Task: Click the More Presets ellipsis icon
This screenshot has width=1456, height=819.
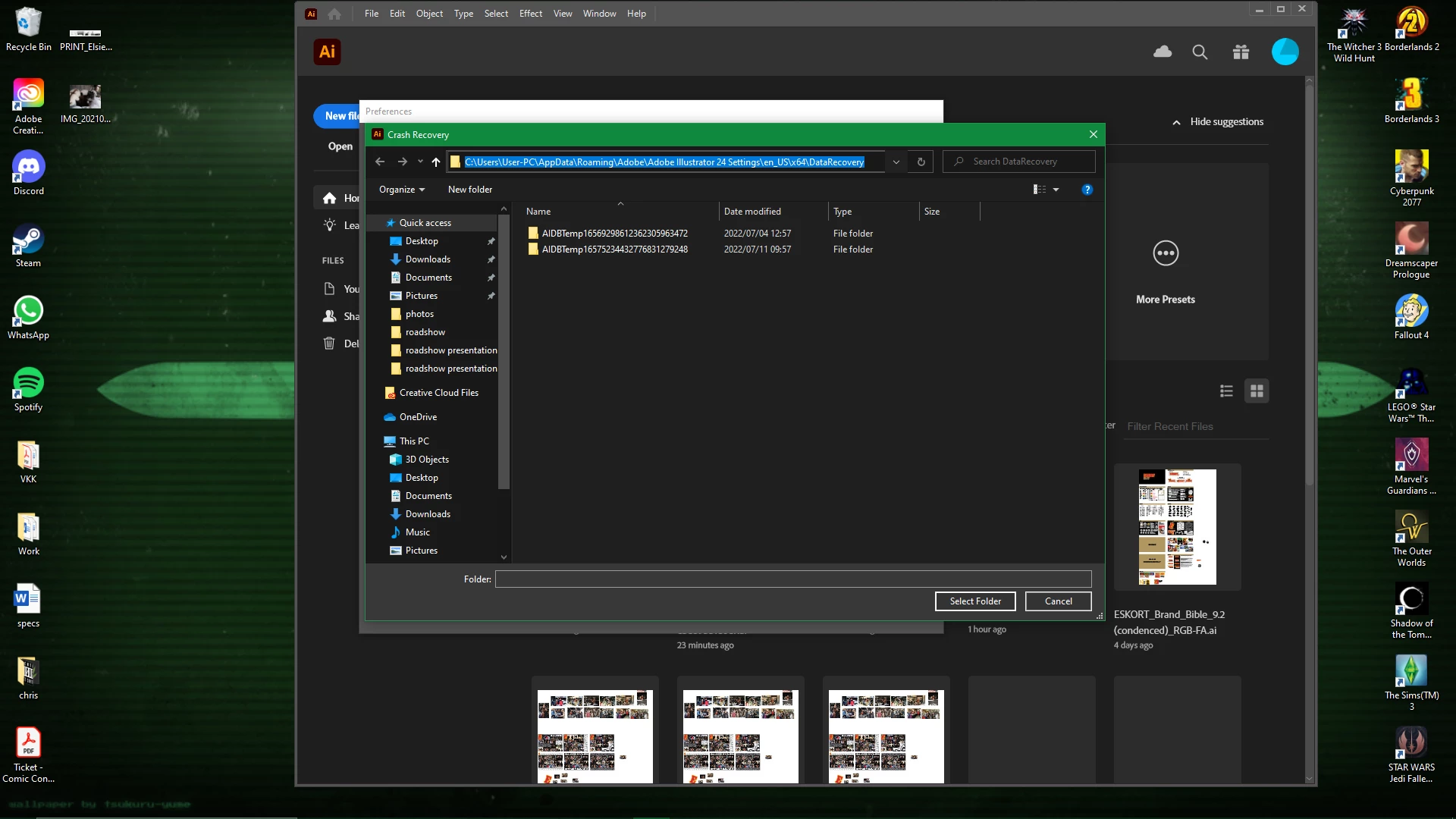Action: pyautogui.click(x=1166, y=253)
